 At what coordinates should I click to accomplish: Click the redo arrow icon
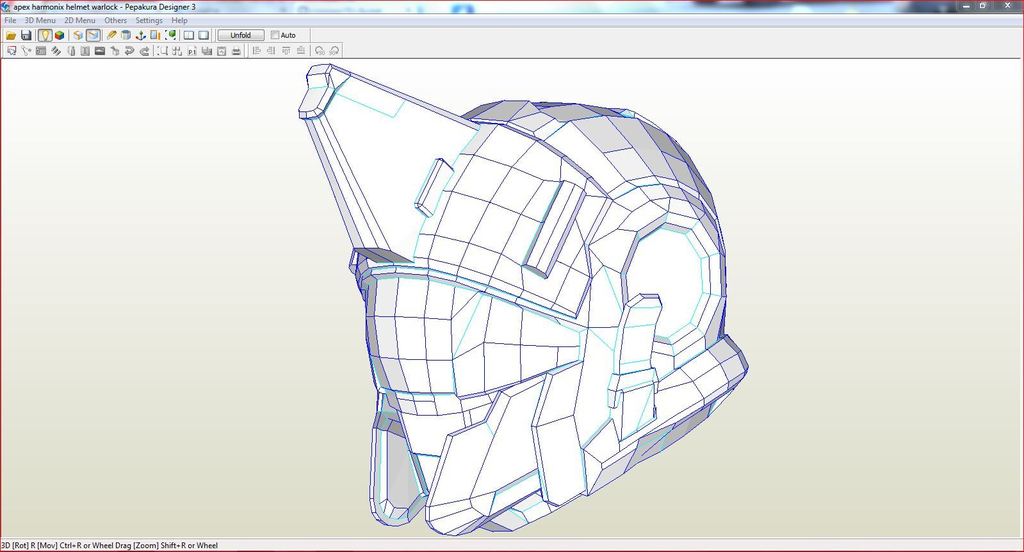[x=144, y=50]
